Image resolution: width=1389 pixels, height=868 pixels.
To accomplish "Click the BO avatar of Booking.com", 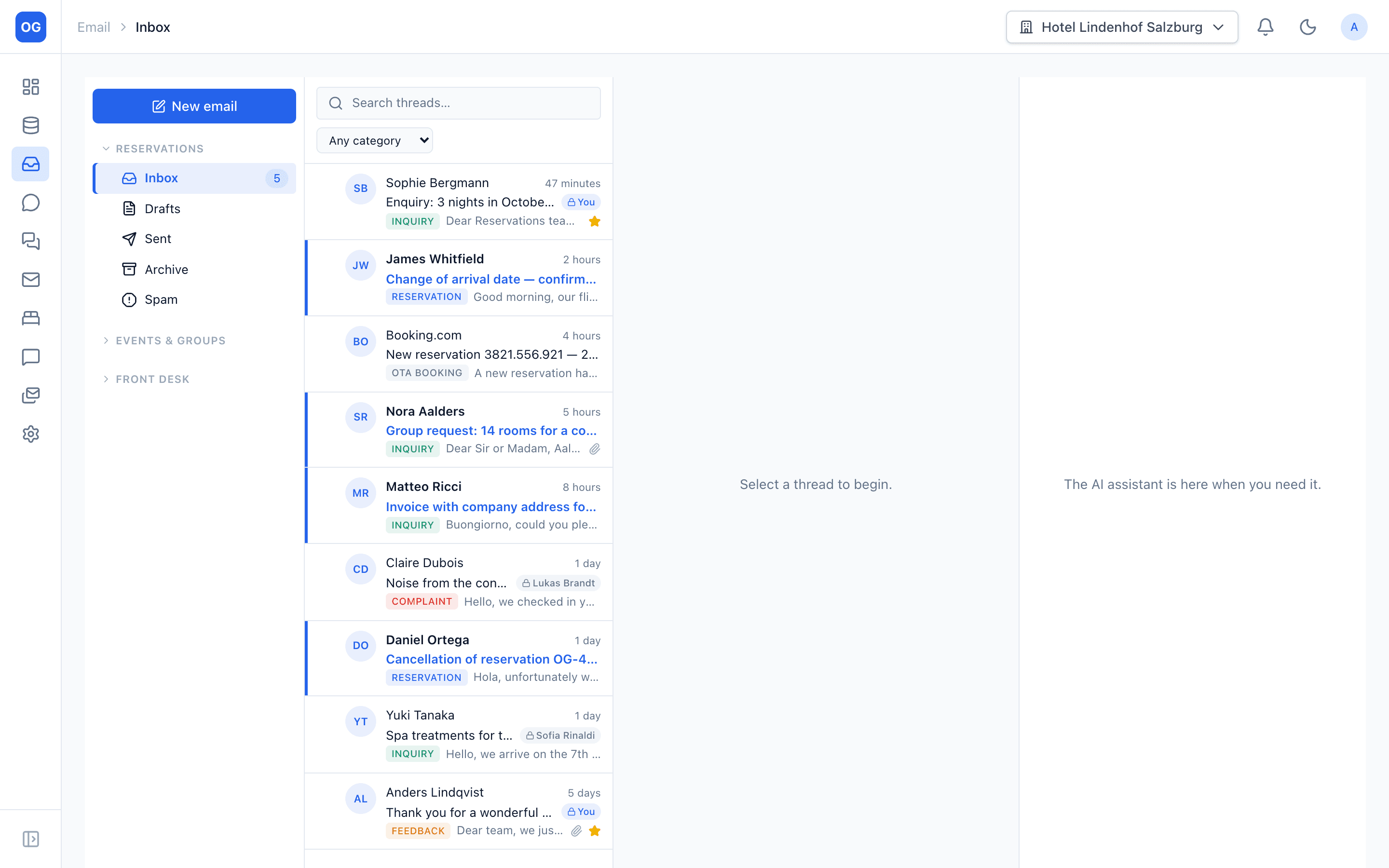I will 360,341.
